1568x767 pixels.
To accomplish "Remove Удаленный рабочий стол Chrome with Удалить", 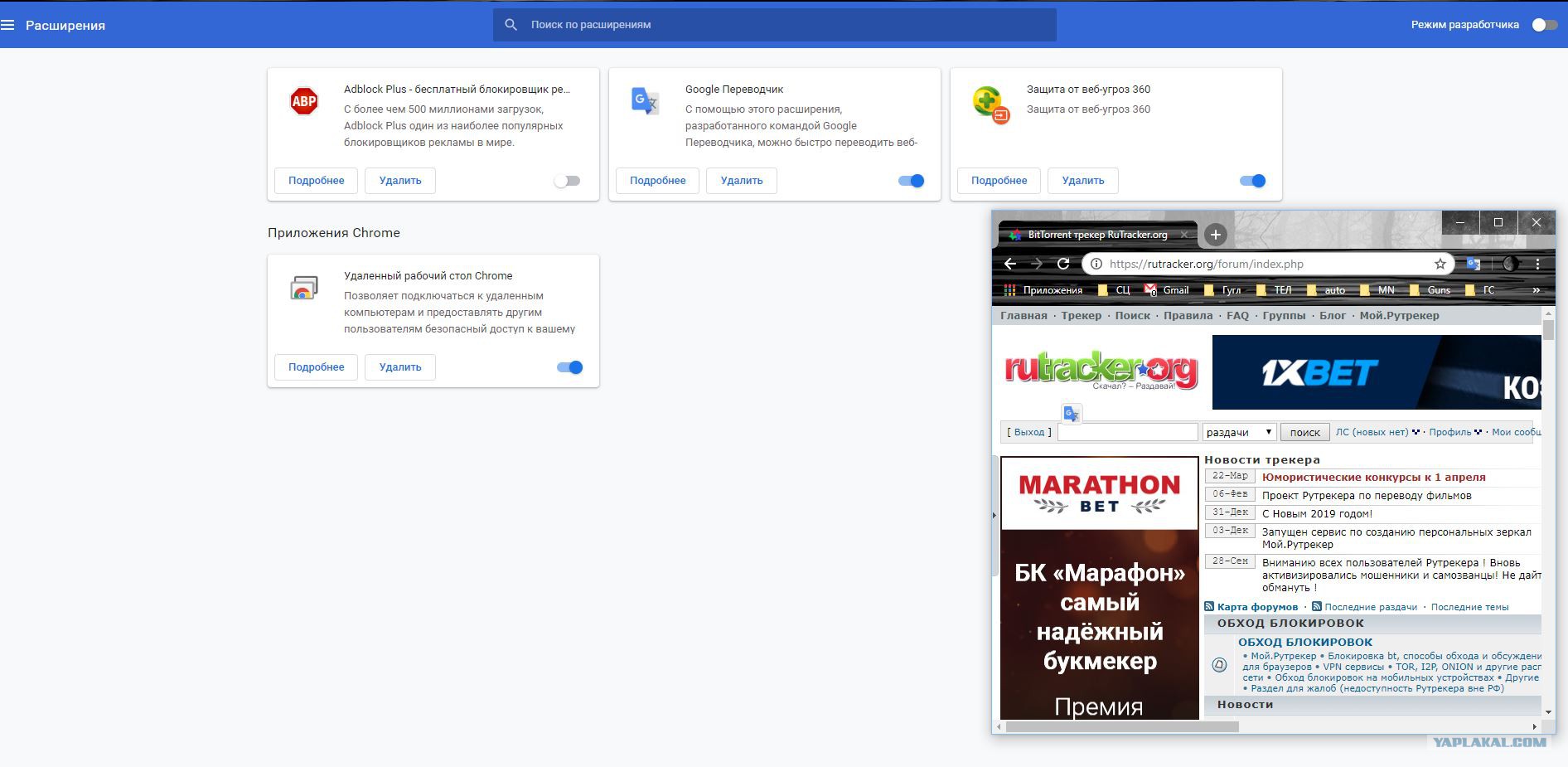I will click(400, 367).
